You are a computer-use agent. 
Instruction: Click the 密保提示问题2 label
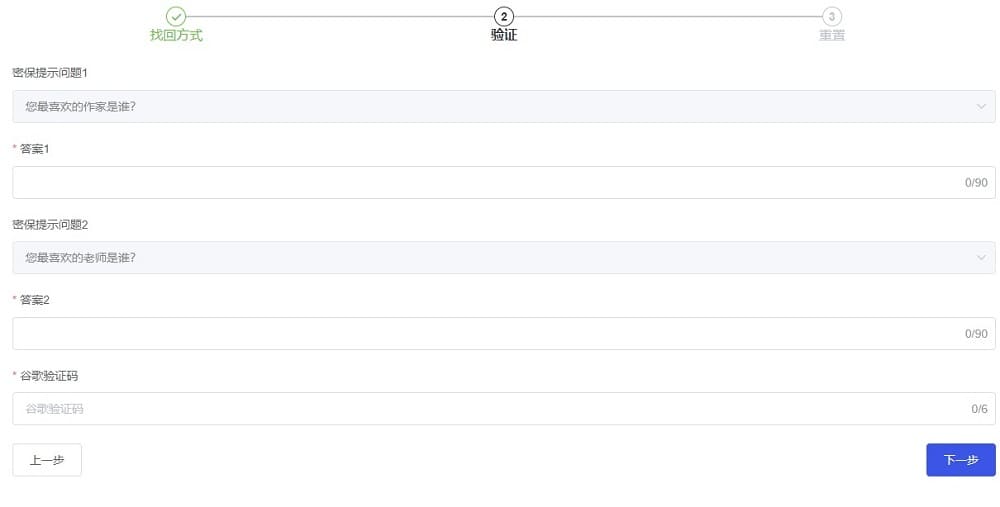50,224
